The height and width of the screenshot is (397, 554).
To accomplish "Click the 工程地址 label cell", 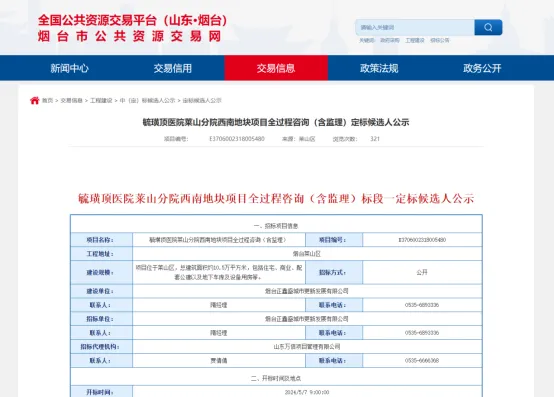I will coord(101,254).
